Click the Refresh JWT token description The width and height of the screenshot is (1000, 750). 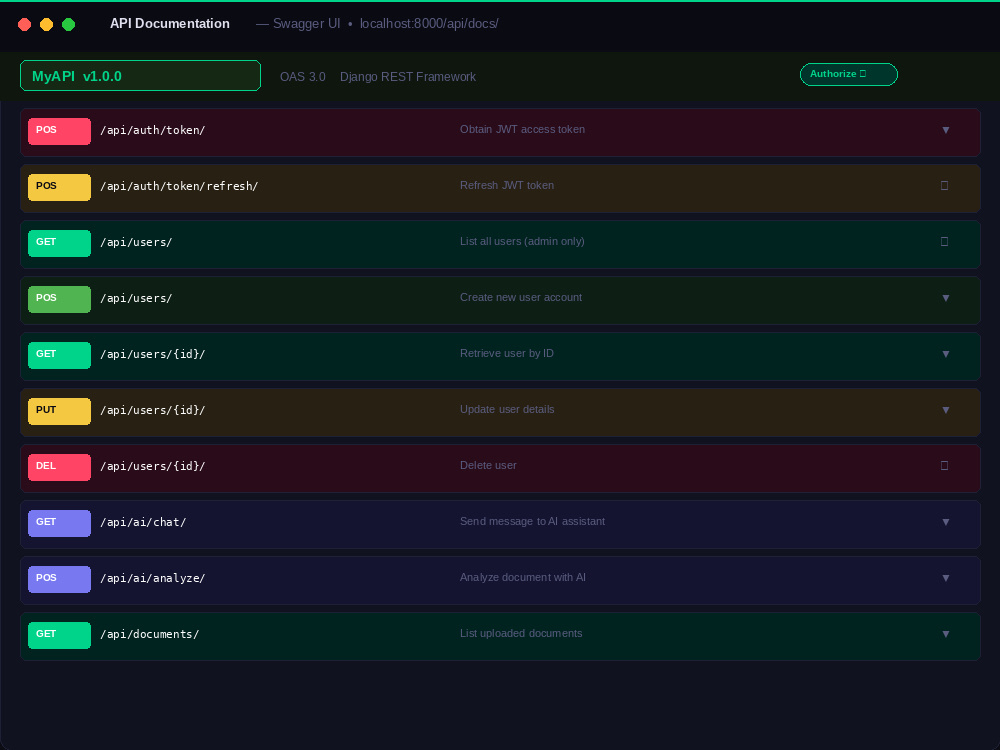[x=507, y=186]
